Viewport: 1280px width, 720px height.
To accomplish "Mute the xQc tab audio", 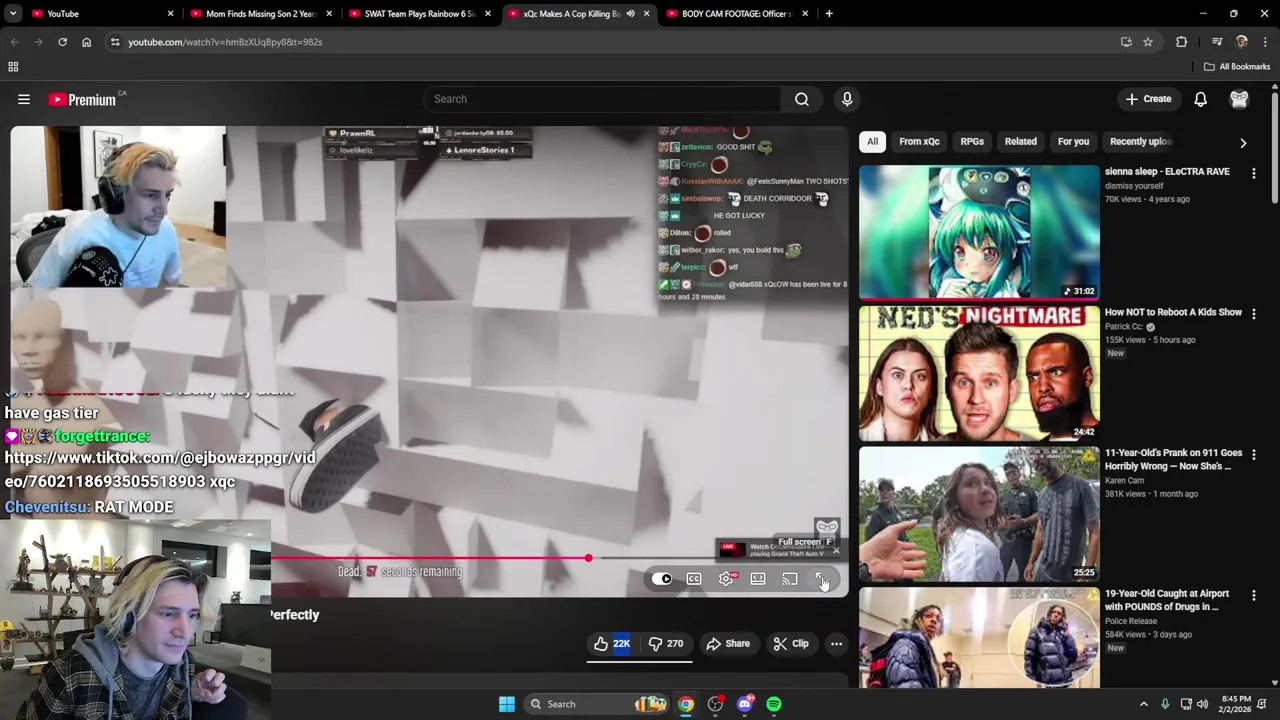I will pyautogui.click(x=631, y=14).
